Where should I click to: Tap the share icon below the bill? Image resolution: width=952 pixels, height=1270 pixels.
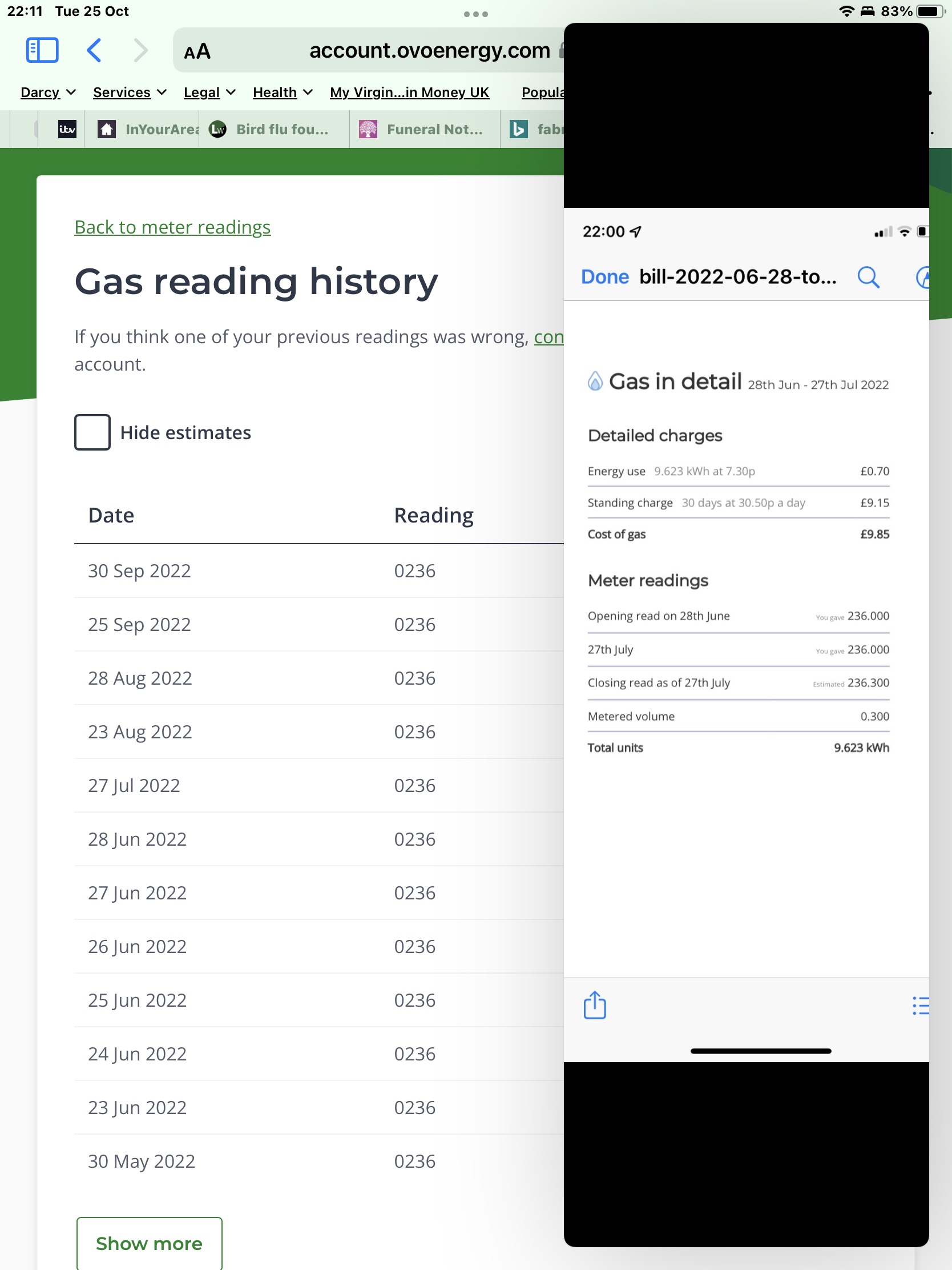point(595,1005)
